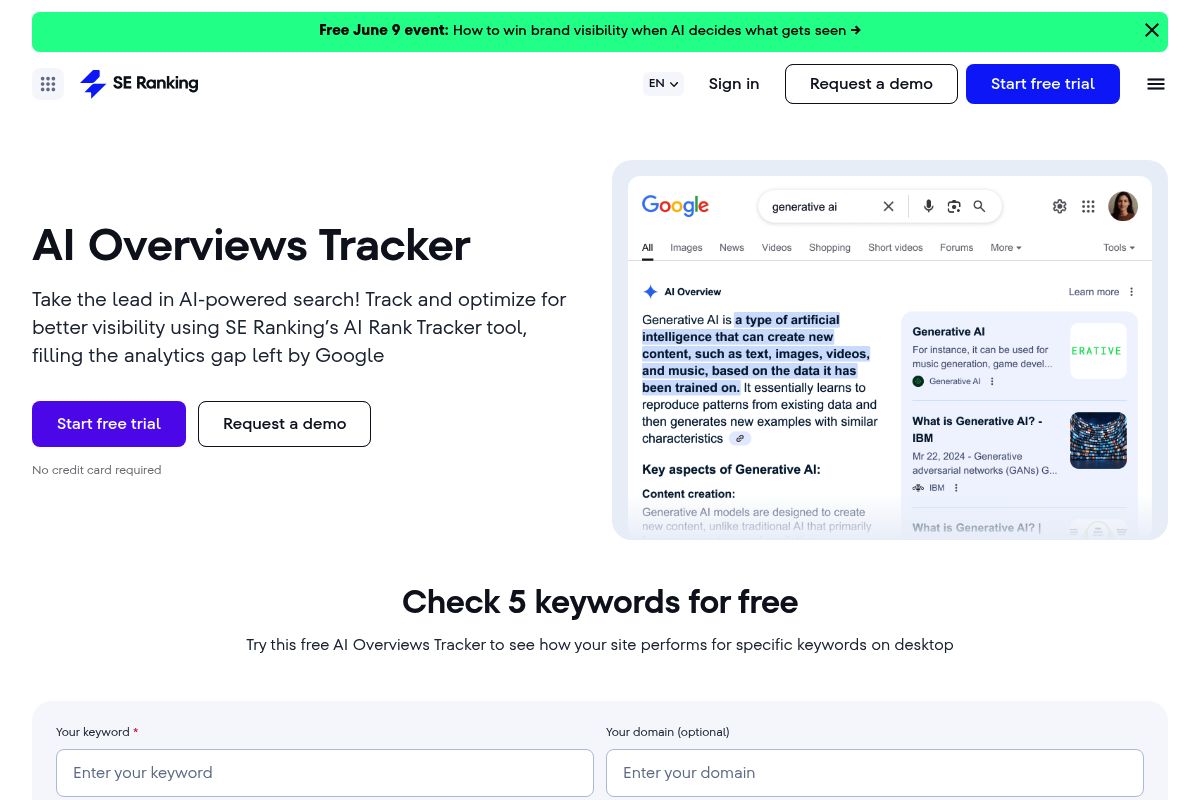The width and height of the screenshot is (1200, 800).
Task: Open the apps grid icon beside logo
Action: pos(48,84)
